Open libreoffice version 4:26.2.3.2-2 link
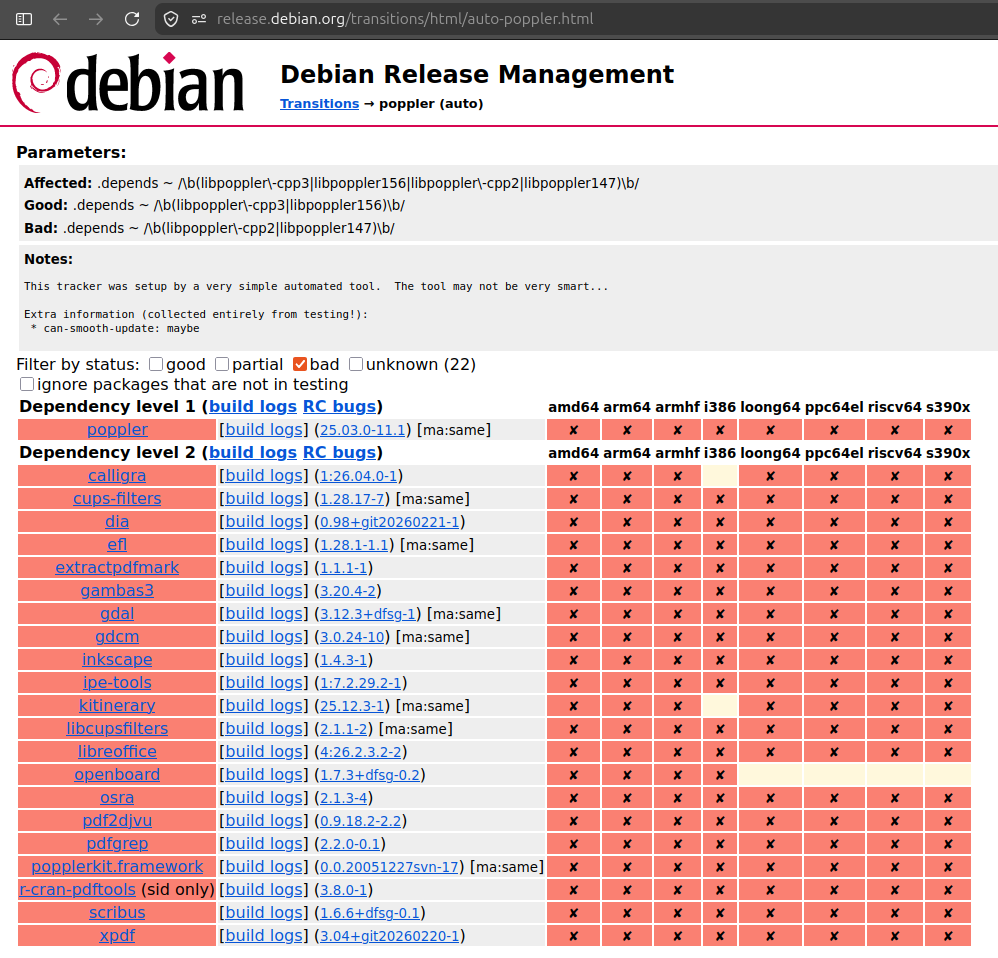This screenshot has height=958, width=998. click(x=360, y=752)
